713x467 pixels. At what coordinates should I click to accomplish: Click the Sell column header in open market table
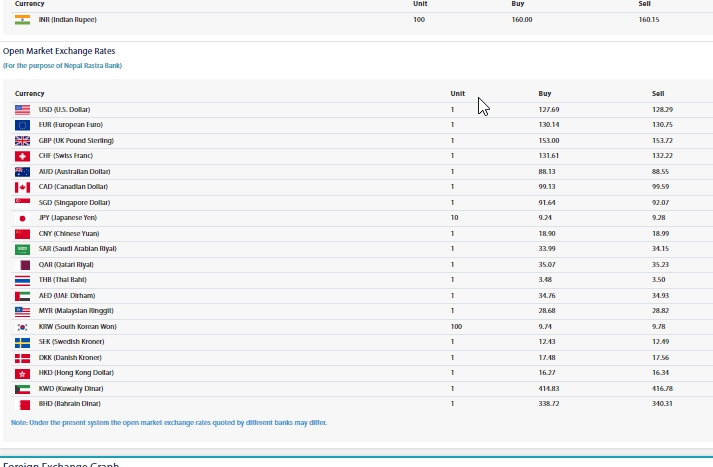[x=657, y=93]
